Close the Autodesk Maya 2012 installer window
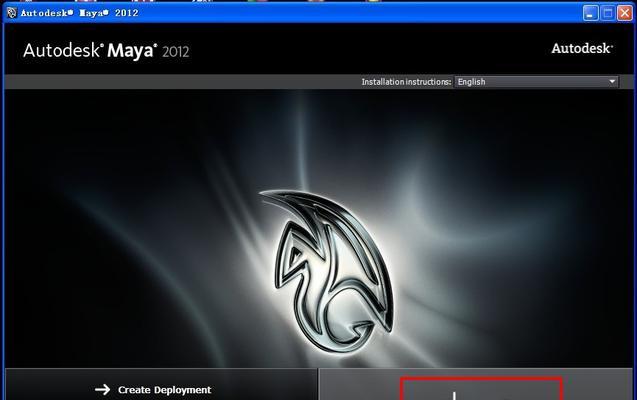 click(x=625, y=13)
